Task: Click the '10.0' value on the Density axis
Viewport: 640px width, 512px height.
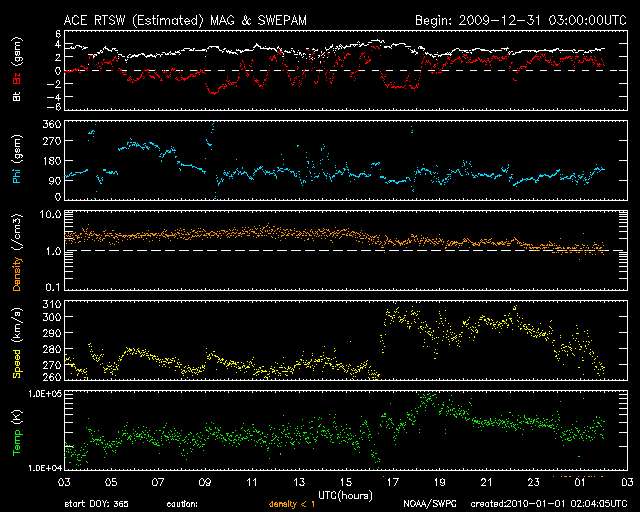Action: [51, 214]
